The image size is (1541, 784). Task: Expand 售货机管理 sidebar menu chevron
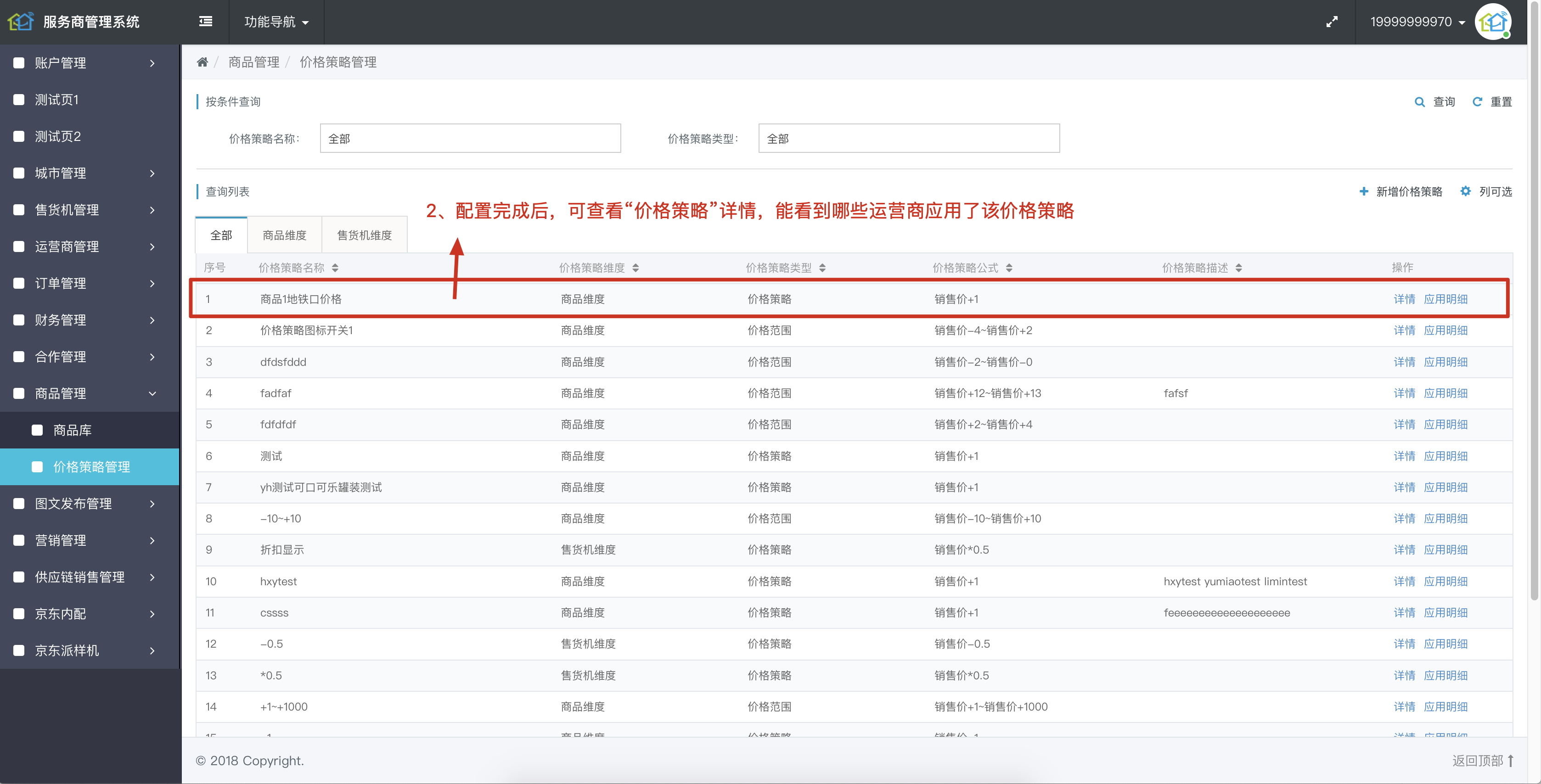pyautogui.click(x=152, y=210)
